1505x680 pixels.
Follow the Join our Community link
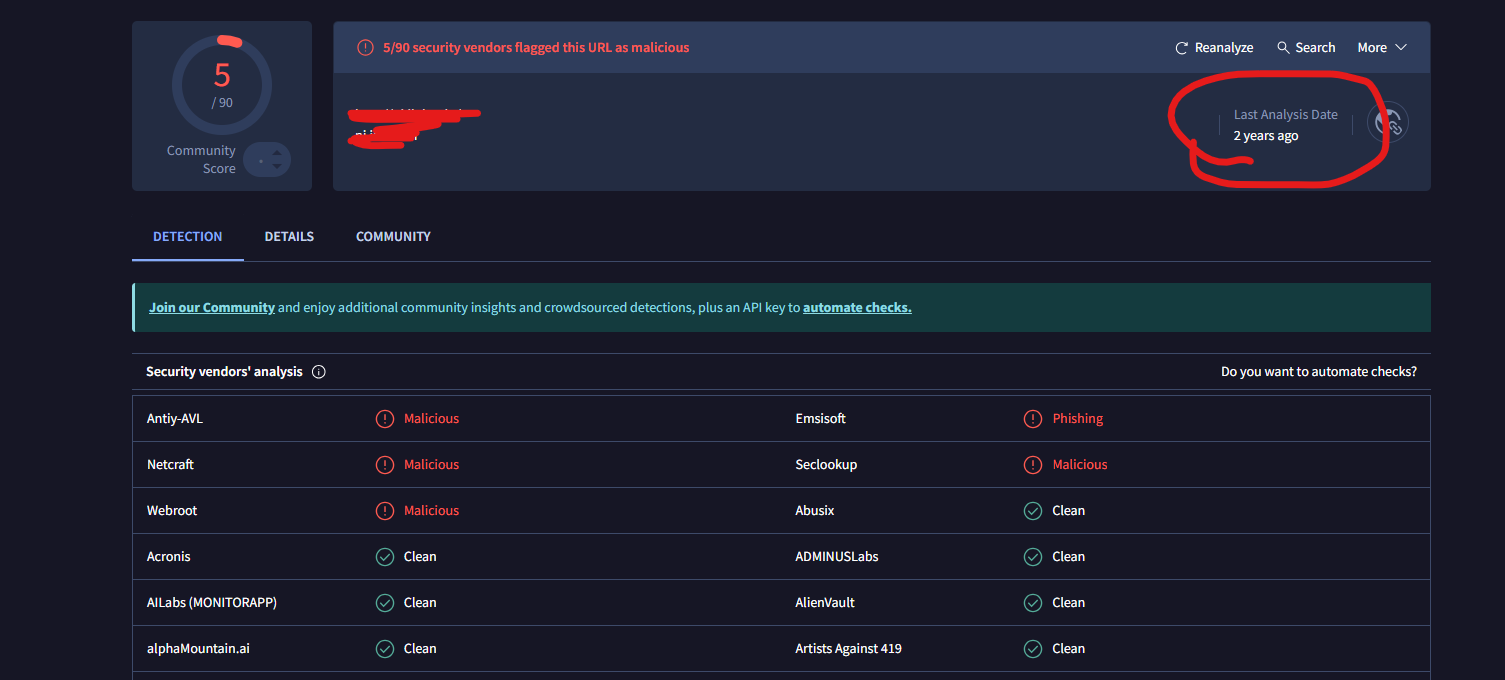[212, 308]
